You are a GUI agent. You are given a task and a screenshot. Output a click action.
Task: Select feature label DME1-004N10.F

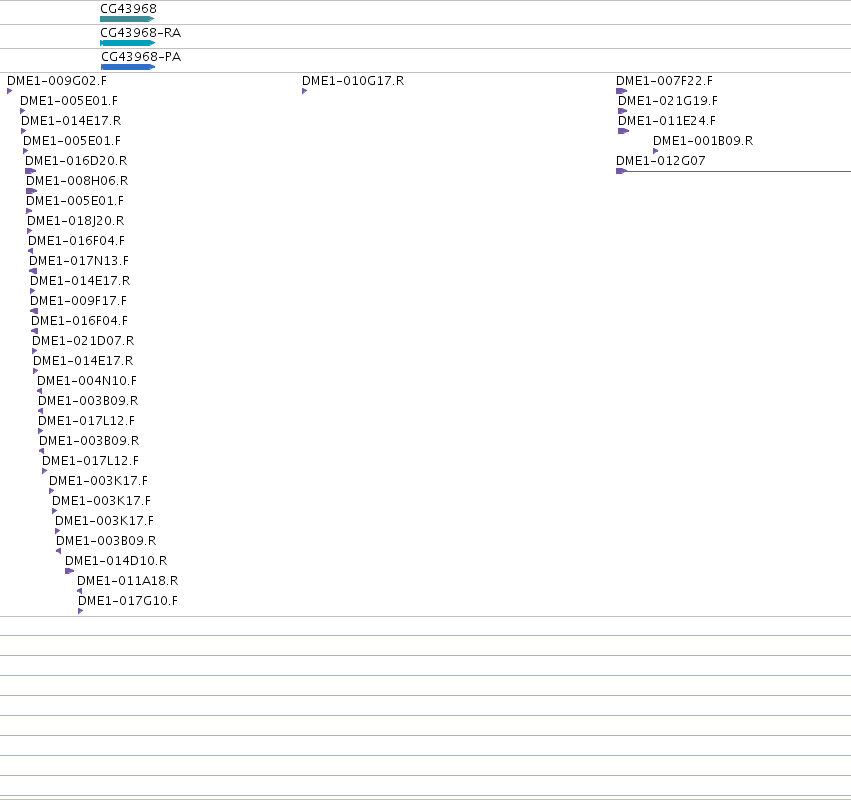click(87, 380)
